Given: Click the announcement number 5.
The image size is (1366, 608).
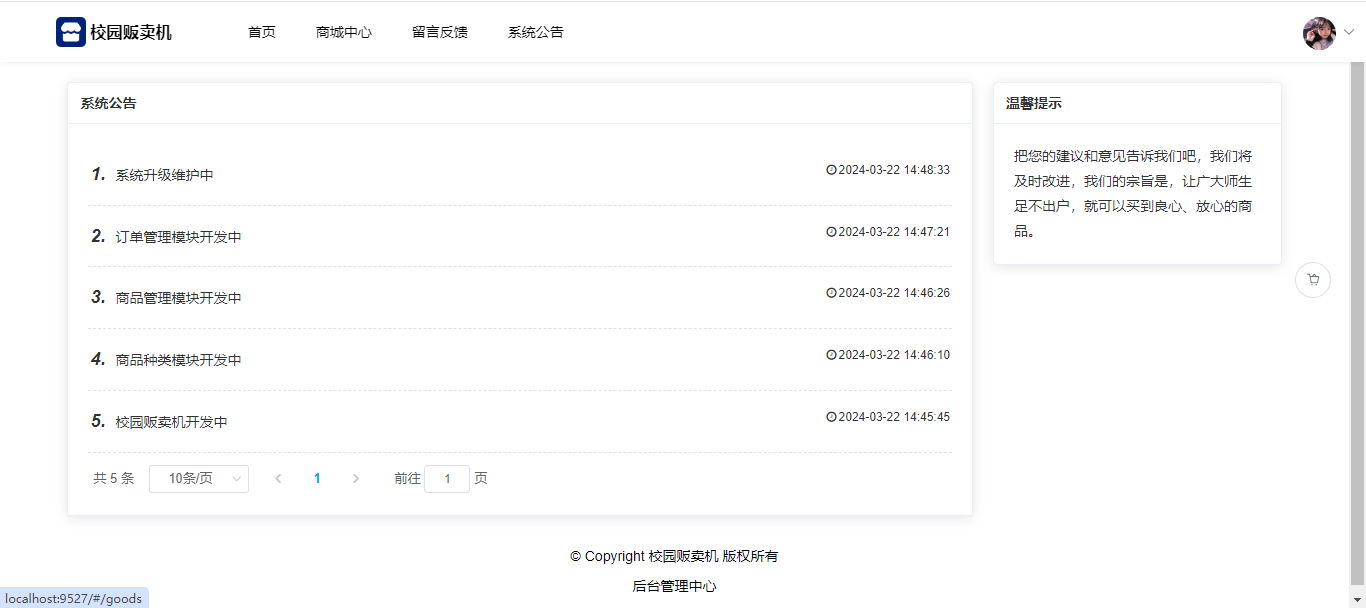Looking at the screenshot, I should [x=98, y=421].
